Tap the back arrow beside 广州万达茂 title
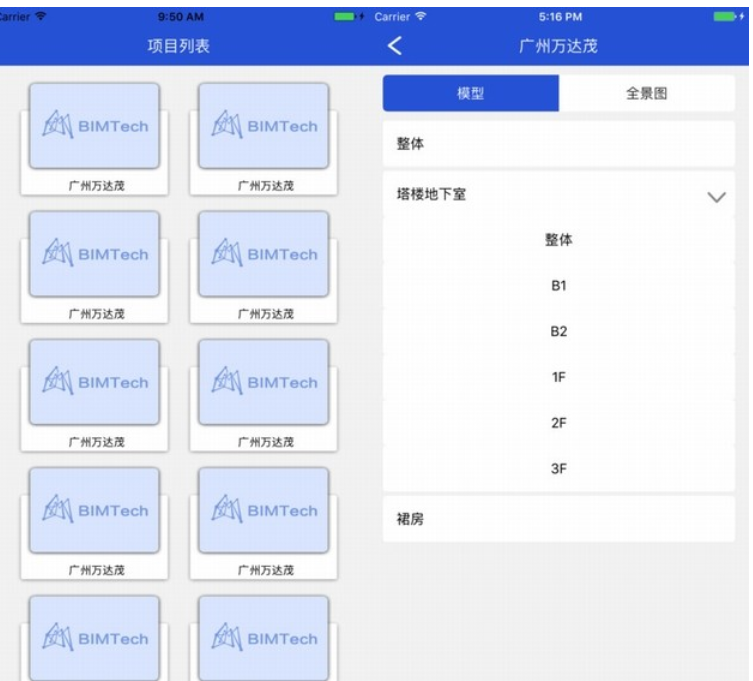This screenshot has width=753, height=681. 395,46
